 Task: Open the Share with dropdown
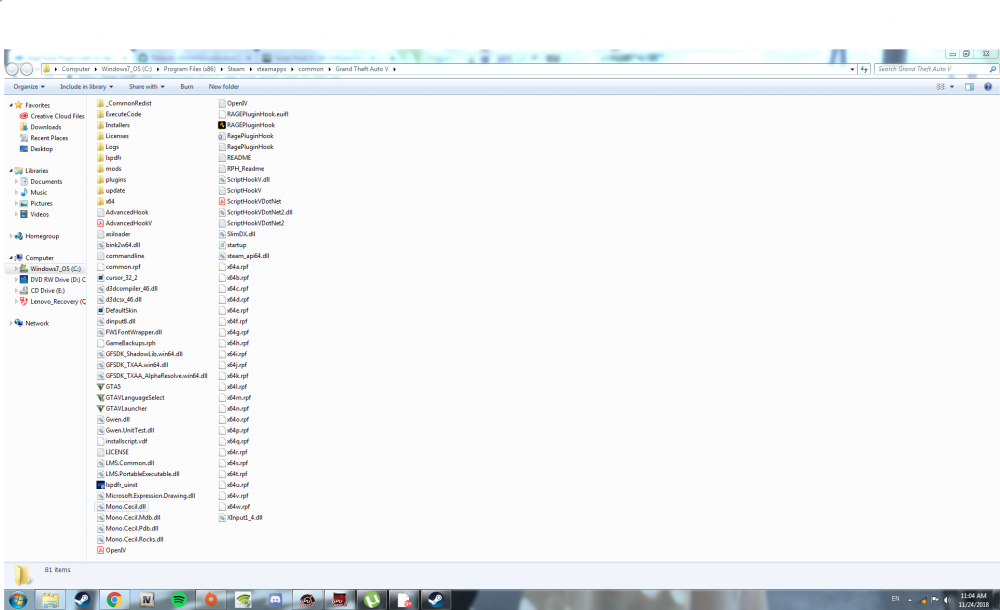(x=147, y=87)
